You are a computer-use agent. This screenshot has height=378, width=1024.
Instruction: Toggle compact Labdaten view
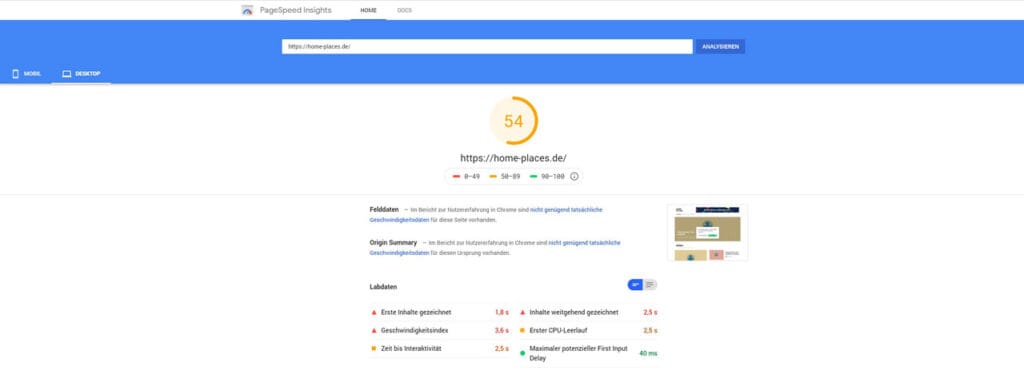(x=635, y=285)
